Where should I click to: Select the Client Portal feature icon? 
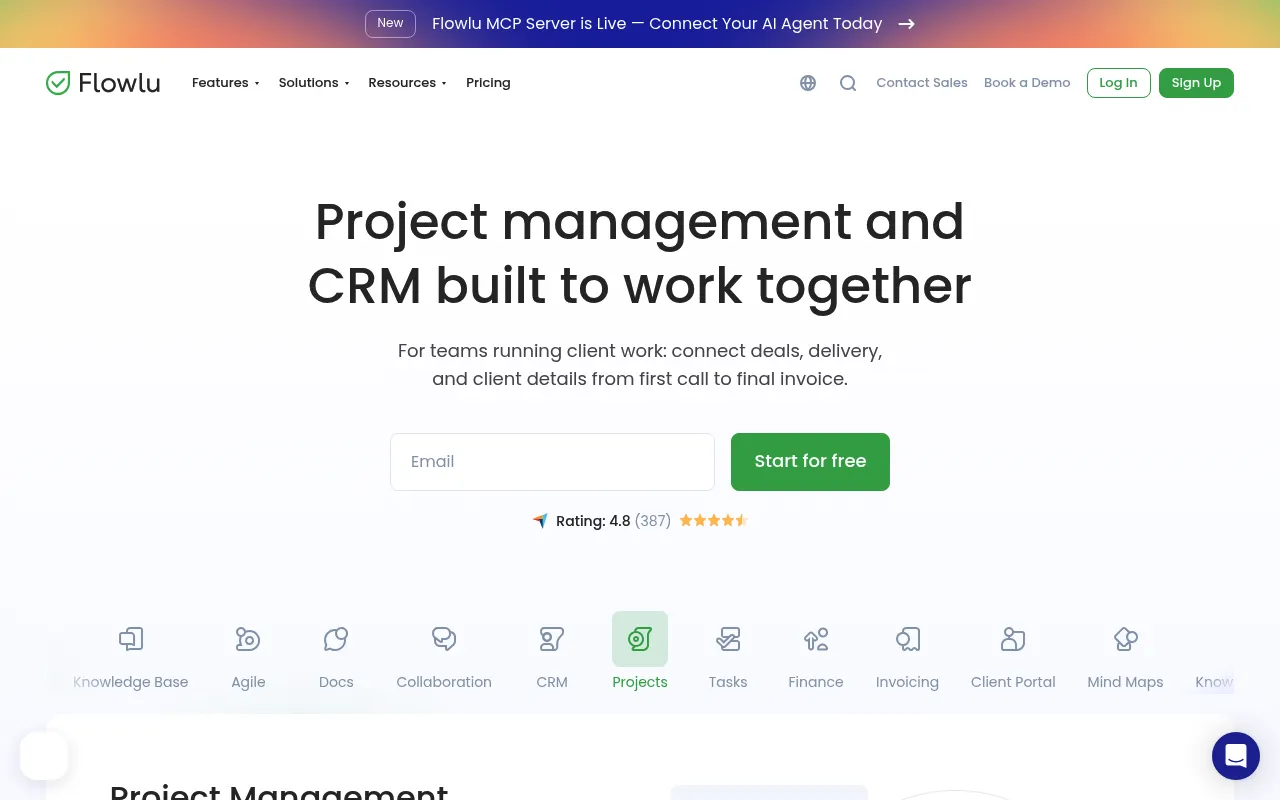point(1013,639)
